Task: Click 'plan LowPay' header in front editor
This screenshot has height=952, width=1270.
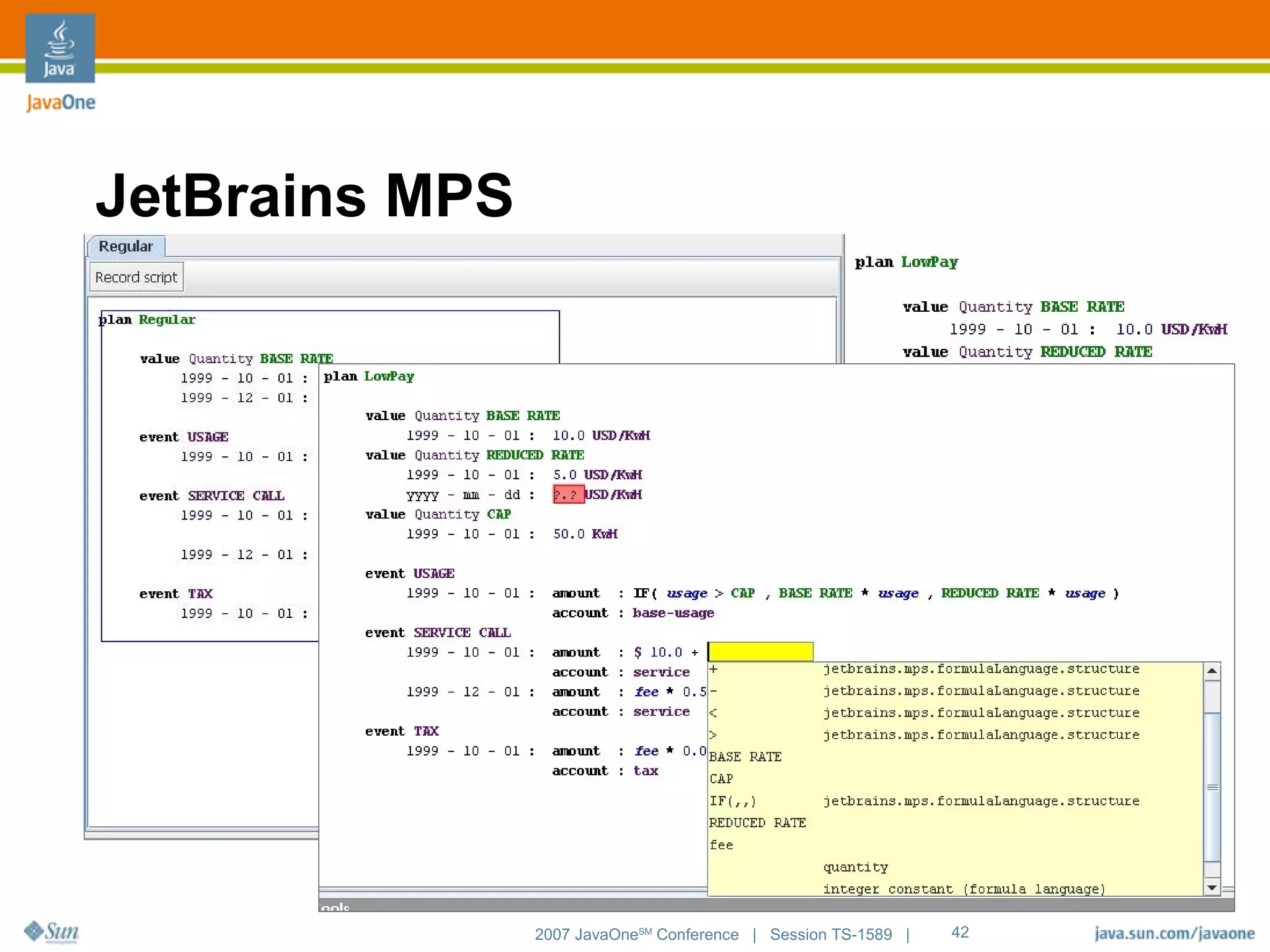Action: 369,376
